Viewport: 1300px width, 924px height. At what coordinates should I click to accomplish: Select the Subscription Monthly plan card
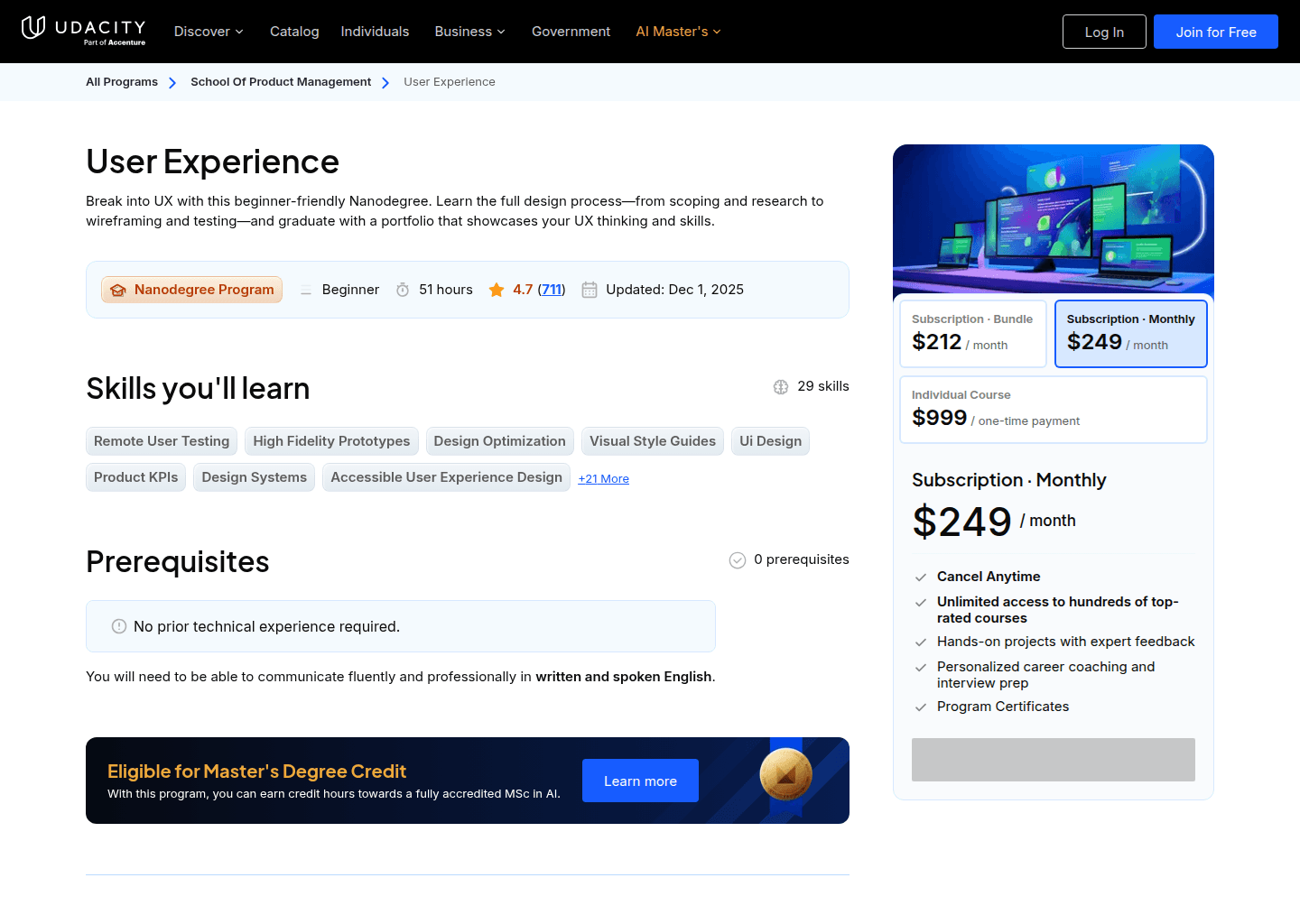point(1130,334)
